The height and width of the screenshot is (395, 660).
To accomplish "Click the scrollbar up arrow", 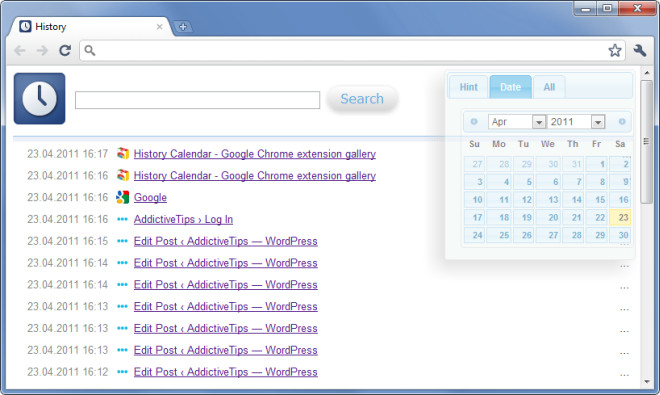I will click(x=647, y=73).
